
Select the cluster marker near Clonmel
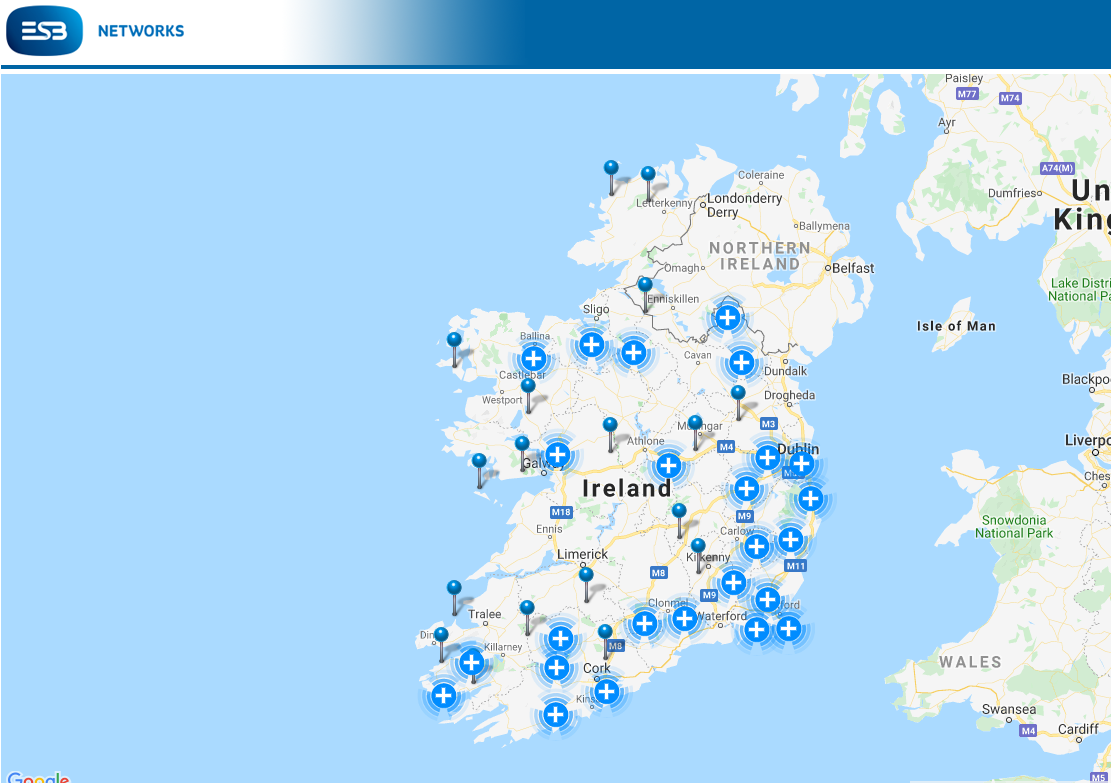click(x=645, y=621)
